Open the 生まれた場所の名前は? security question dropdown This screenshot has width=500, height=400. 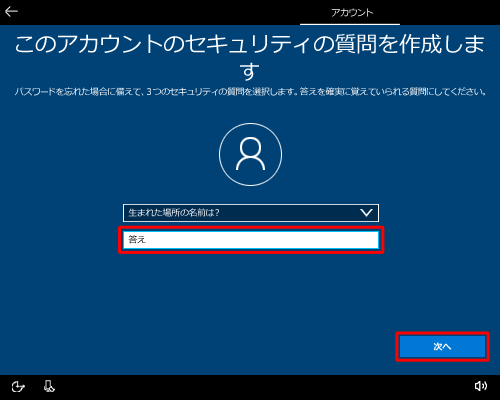coord(251,213)
